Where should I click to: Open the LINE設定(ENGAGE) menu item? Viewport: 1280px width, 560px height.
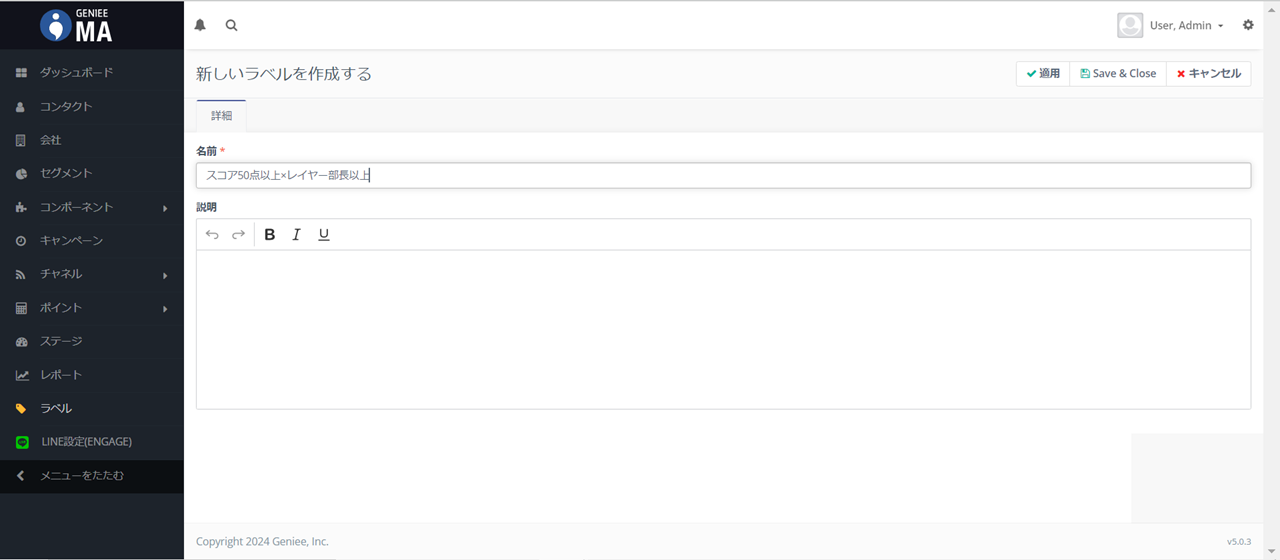pyautogui.click(x=86, y=442)
